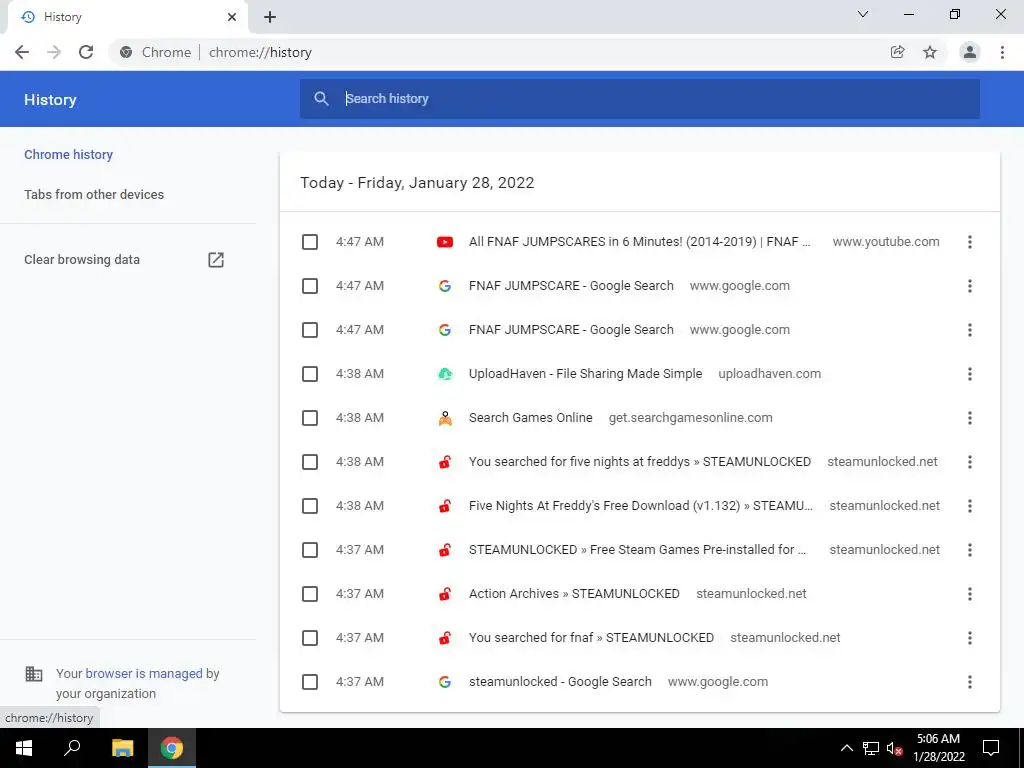Check the steamunlocked Google Search entry
Viewport: 1024px width, 768px height.
click(310, 682)
